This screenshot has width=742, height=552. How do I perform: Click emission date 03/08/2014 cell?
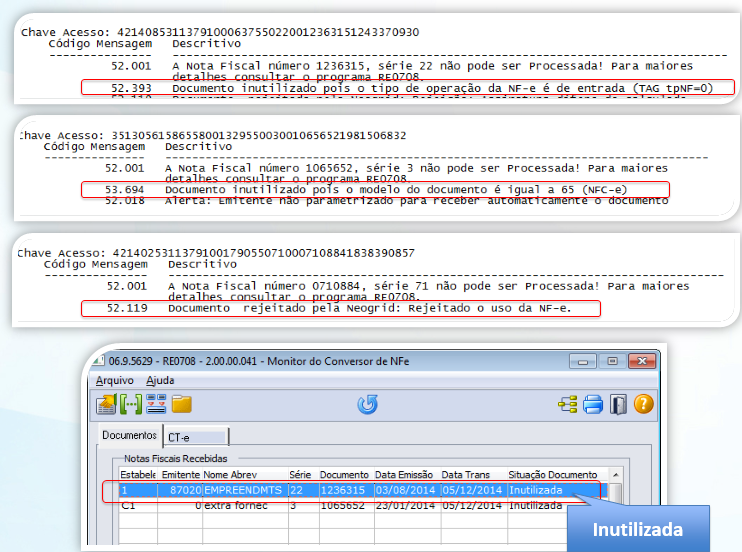click(x=406, y=490)
